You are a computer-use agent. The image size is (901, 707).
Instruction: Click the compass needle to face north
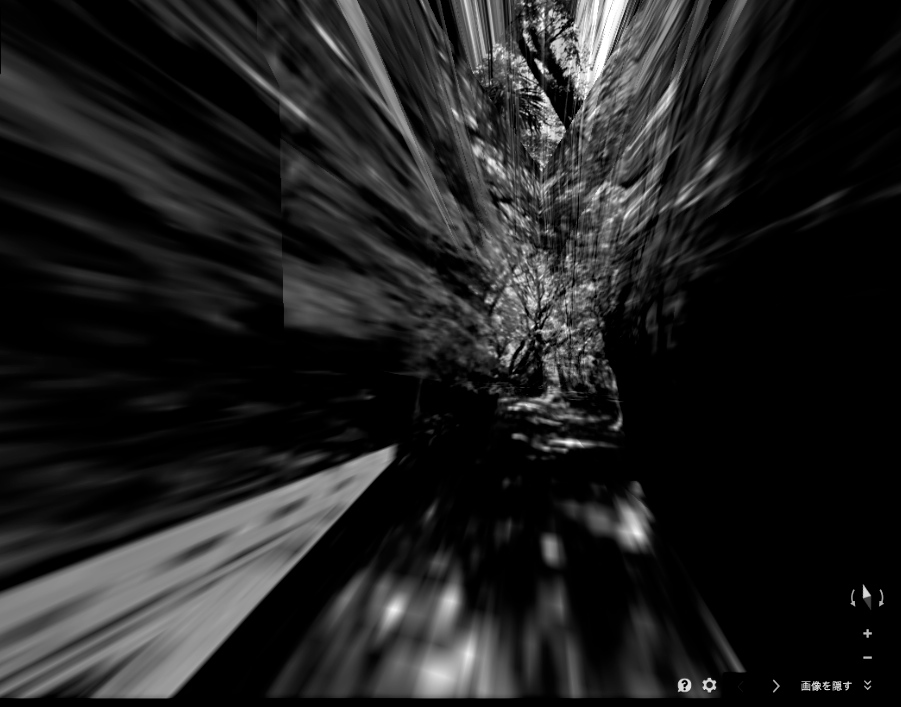[867, 597]
